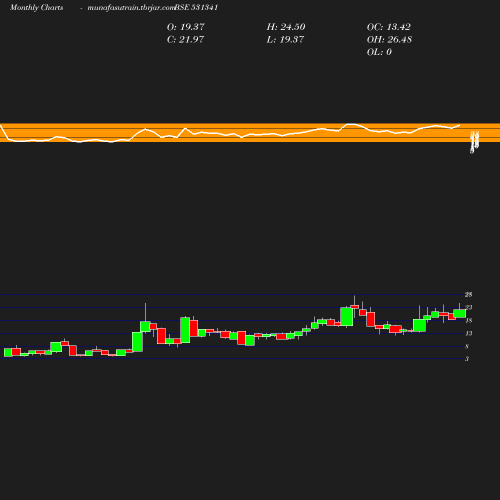500x500 pixels.
Task: Click the 23 price axis label
Action: [469, 308]
